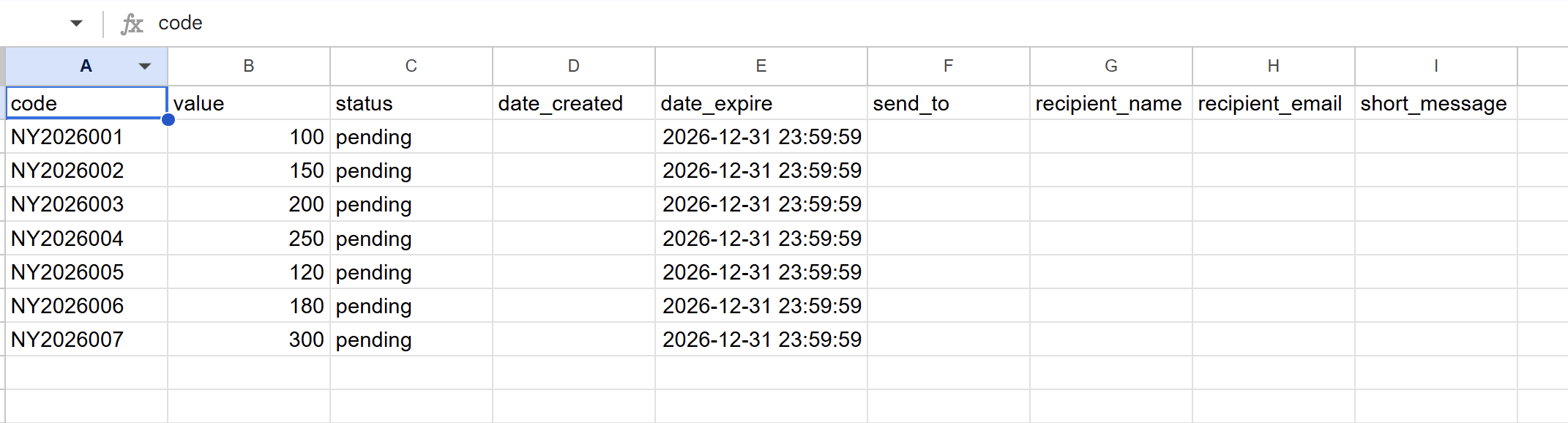Select the 'recipient_name' header cell
The image size is (1568, 423).
(1110, 103)
